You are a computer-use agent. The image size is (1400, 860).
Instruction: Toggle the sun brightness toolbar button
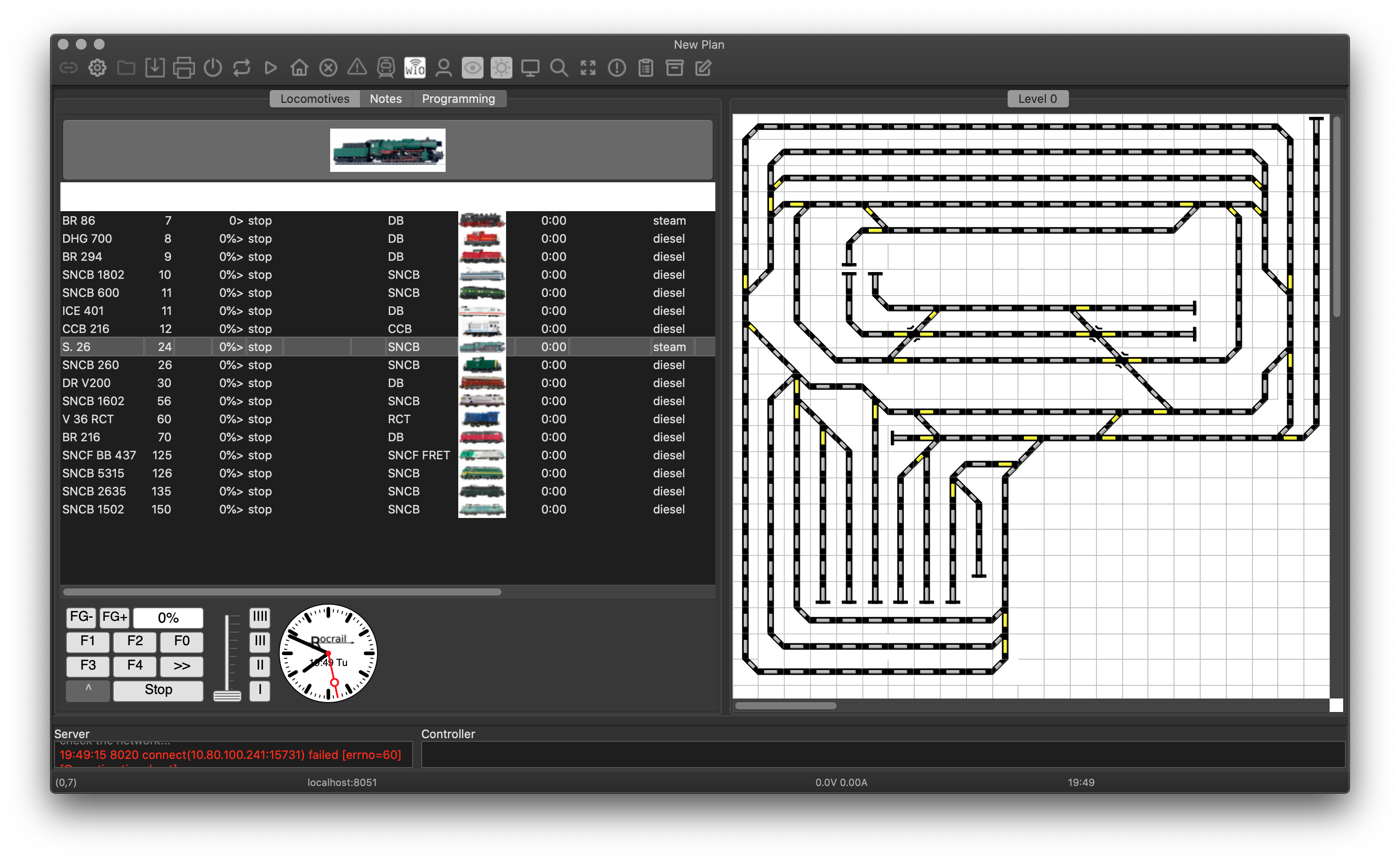[501, 68]
